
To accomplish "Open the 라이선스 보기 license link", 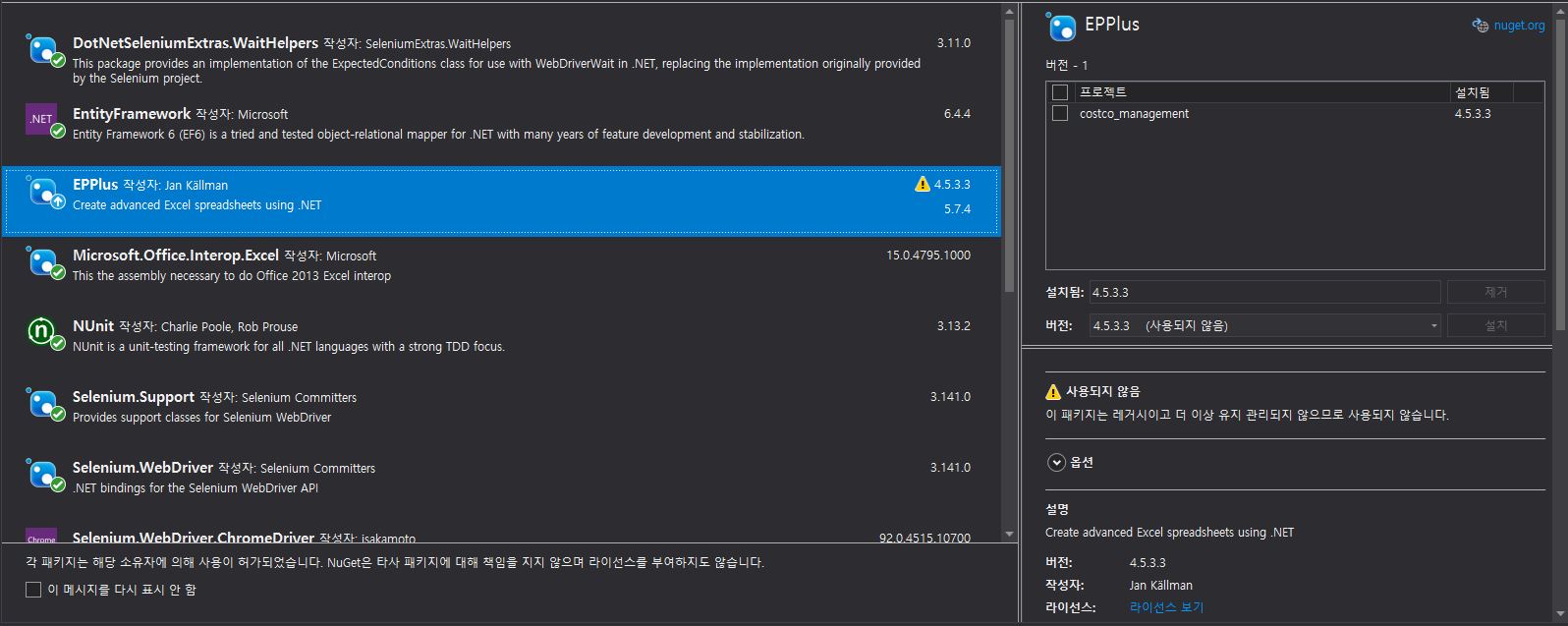I will click(x=1166, y=607).
